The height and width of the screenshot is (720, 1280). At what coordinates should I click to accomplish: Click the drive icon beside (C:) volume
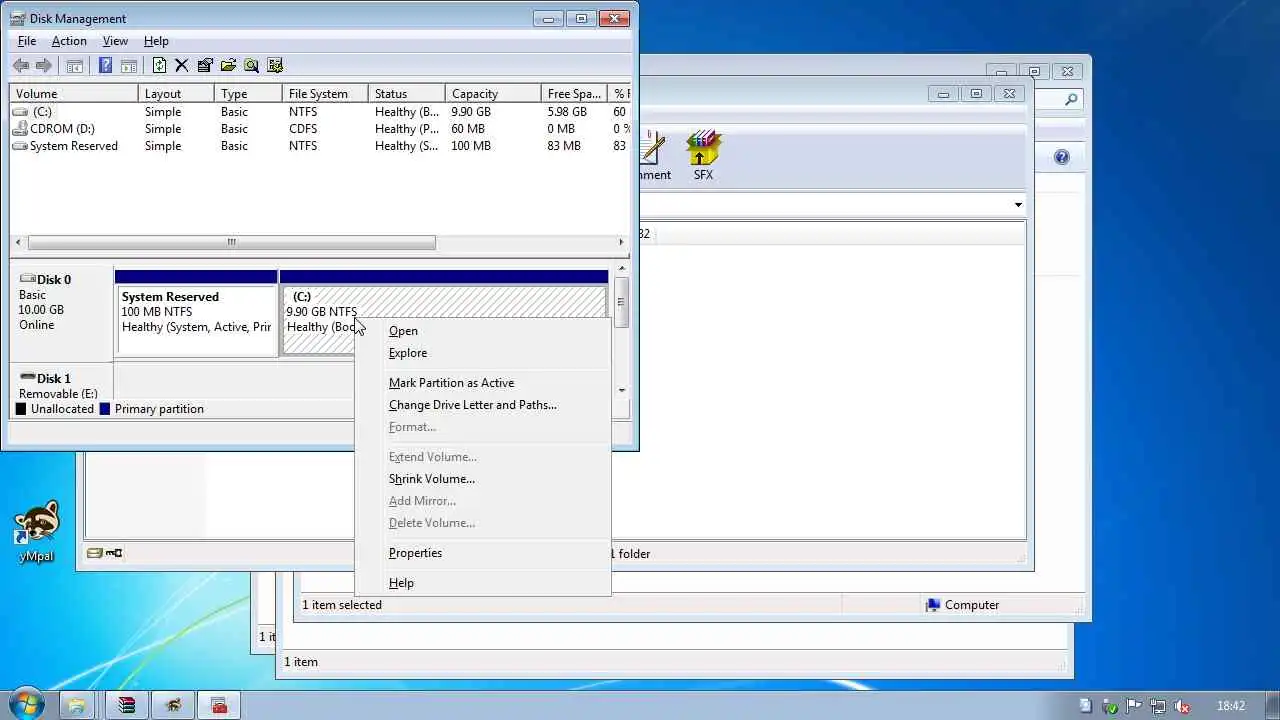pos(20,112)
